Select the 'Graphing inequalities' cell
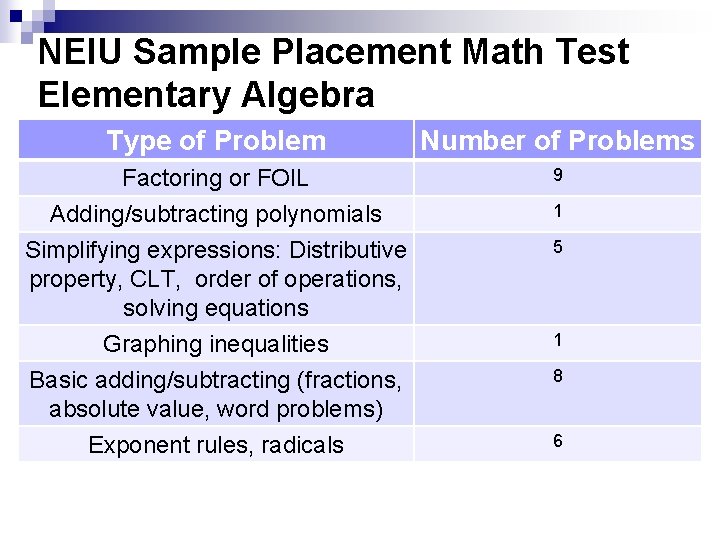Image resolution: width=720 pixels, height=540 pixels. click(216, 344)
